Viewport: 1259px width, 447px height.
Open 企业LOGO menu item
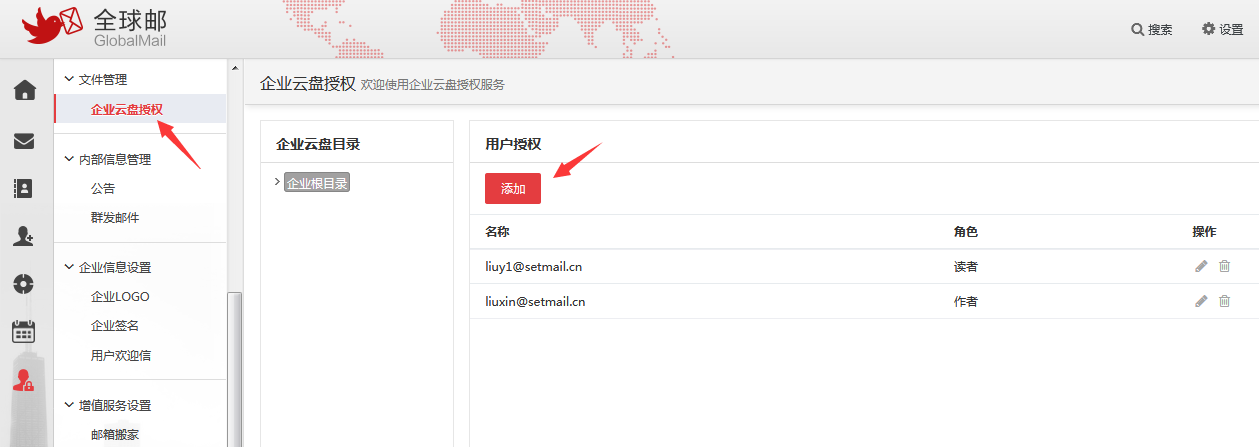click(120, 296)
